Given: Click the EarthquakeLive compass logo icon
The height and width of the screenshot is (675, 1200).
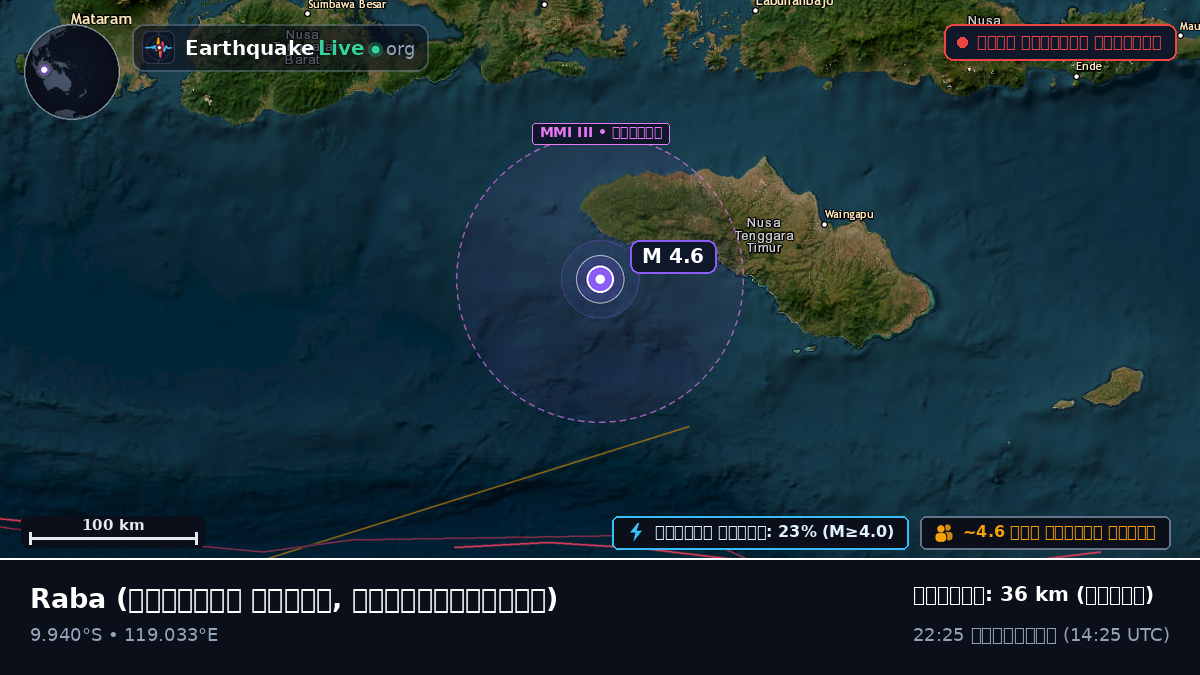Looking at the screenshot, I should [x=158, y=48].
